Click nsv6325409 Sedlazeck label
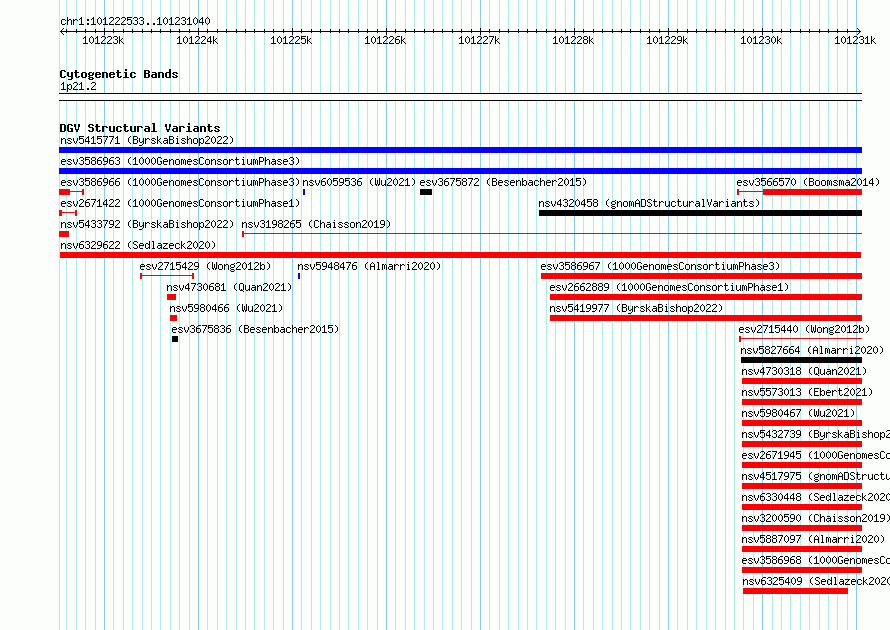 [x=816, y=581]
